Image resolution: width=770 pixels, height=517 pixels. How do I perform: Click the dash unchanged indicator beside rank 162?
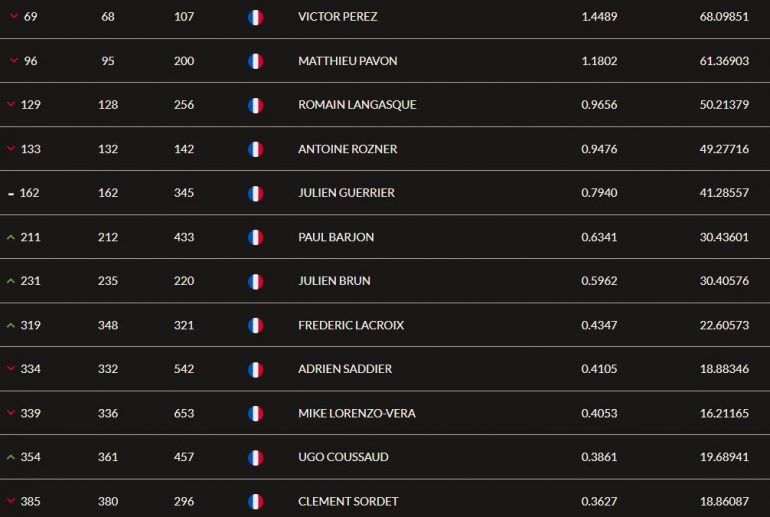coord(11,194)
